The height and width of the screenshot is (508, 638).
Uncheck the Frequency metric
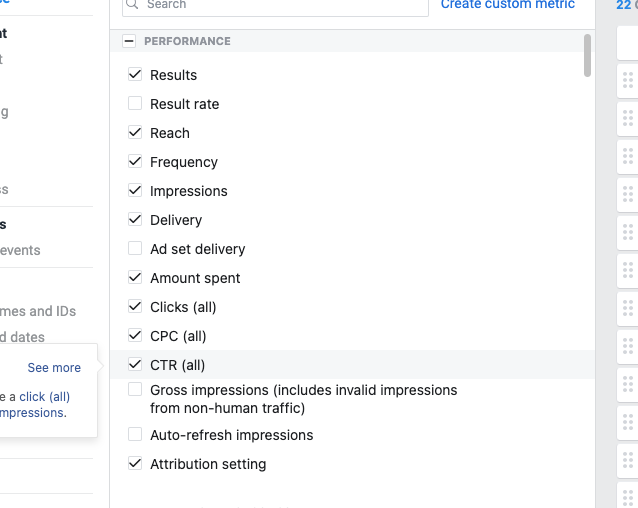tap(135, 162)
